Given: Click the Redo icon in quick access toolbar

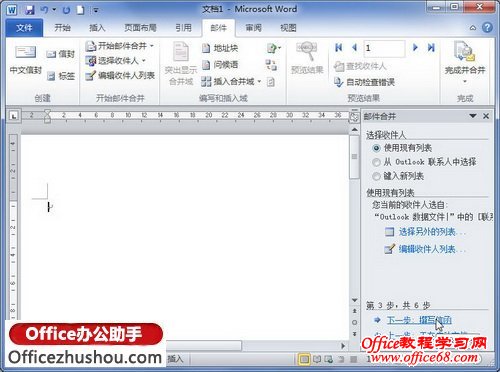Looking at the screenshot, I should point(66,10).
